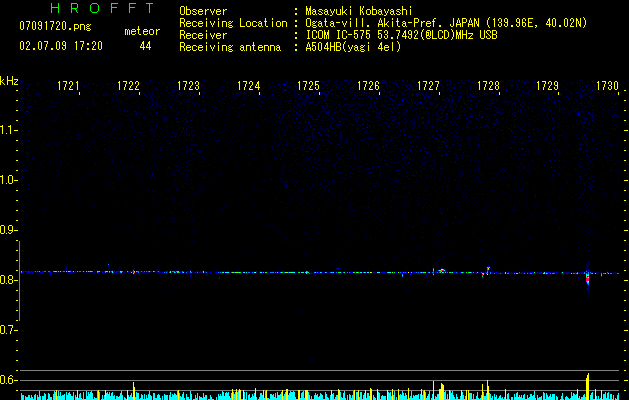The width and height of the screenshot is (629, 400).
Task: Click the 0.7 kHz axis label
Action: pos(8,330)
